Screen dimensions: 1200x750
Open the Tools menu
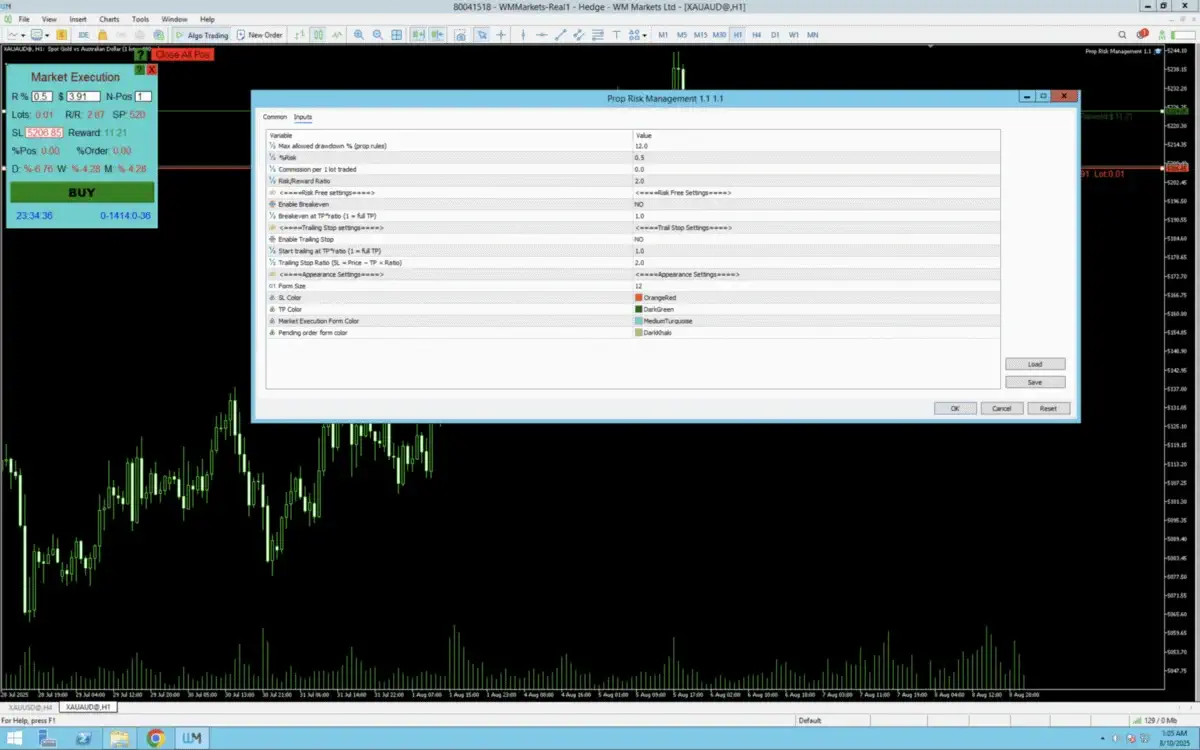[141, 19]
